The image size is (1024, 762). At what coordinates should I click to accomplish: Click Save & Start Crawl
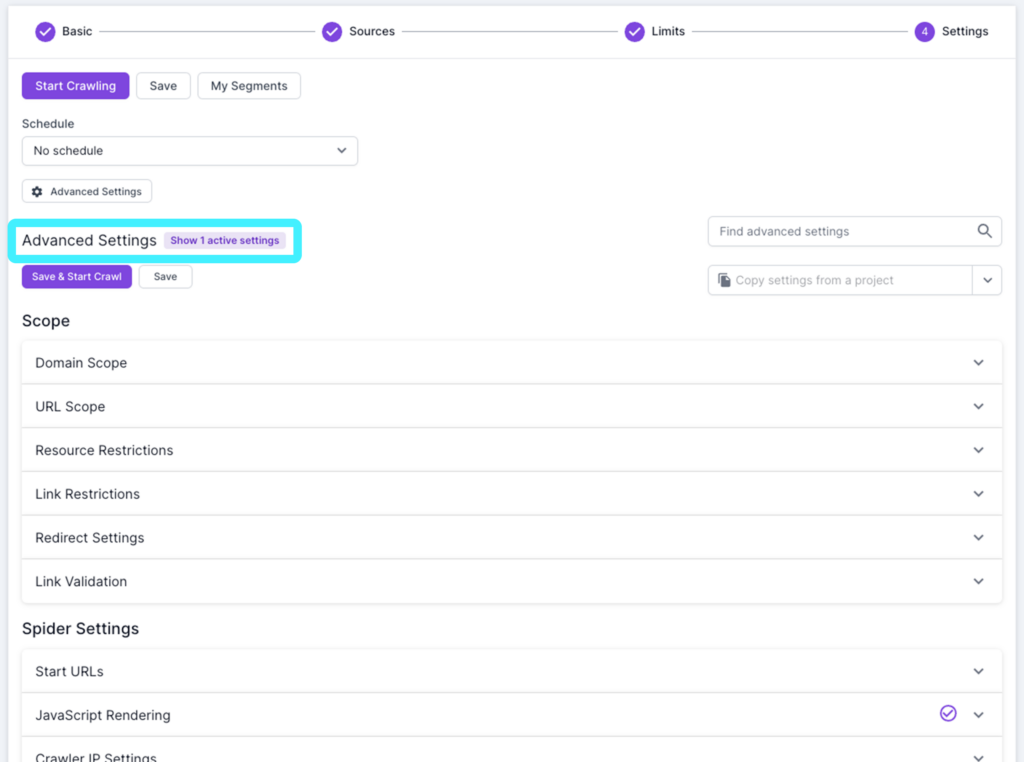[76, 276]
